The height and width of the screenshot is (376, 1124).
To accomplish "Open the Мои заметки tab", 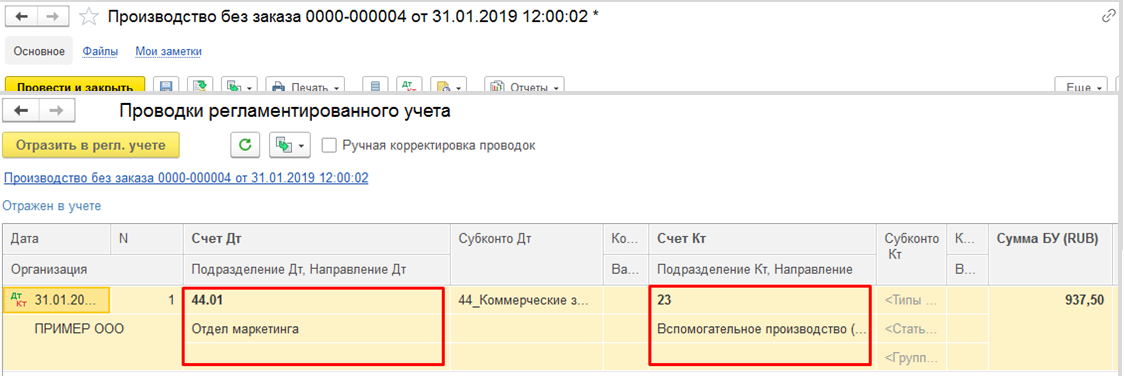I will point(168,52).
